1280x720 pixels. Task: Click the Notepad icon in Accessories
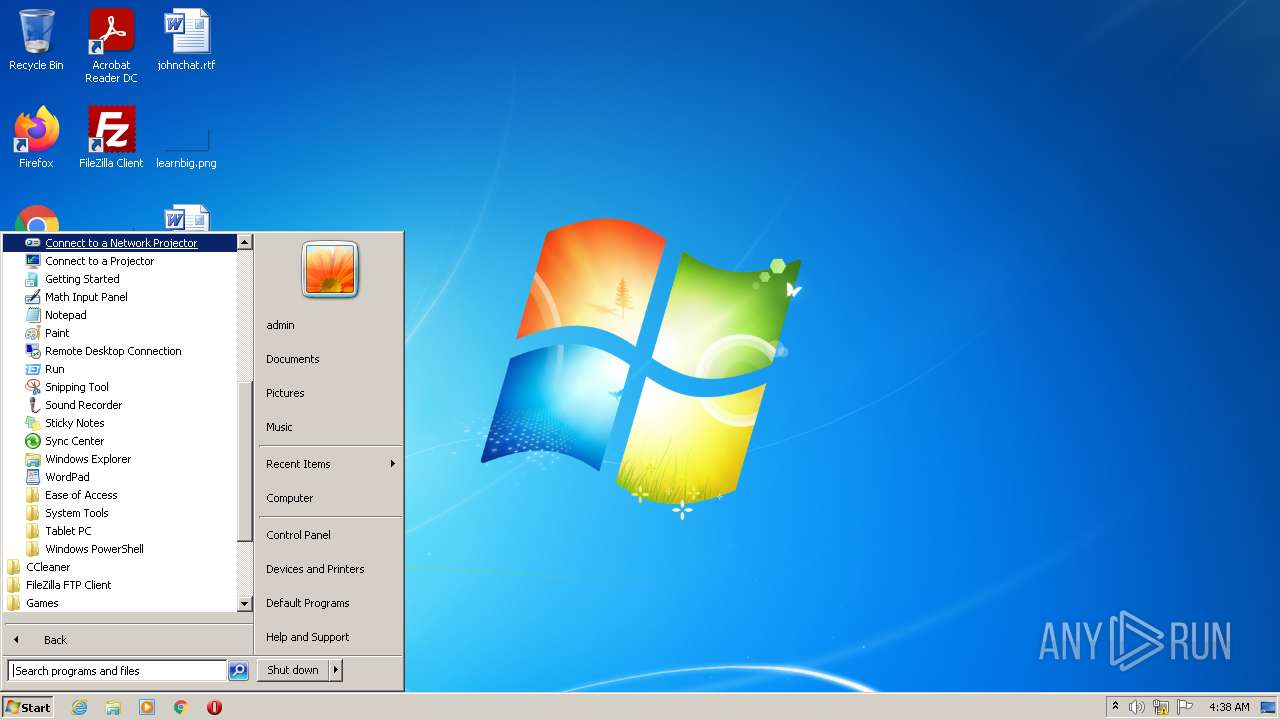(32, 315)
